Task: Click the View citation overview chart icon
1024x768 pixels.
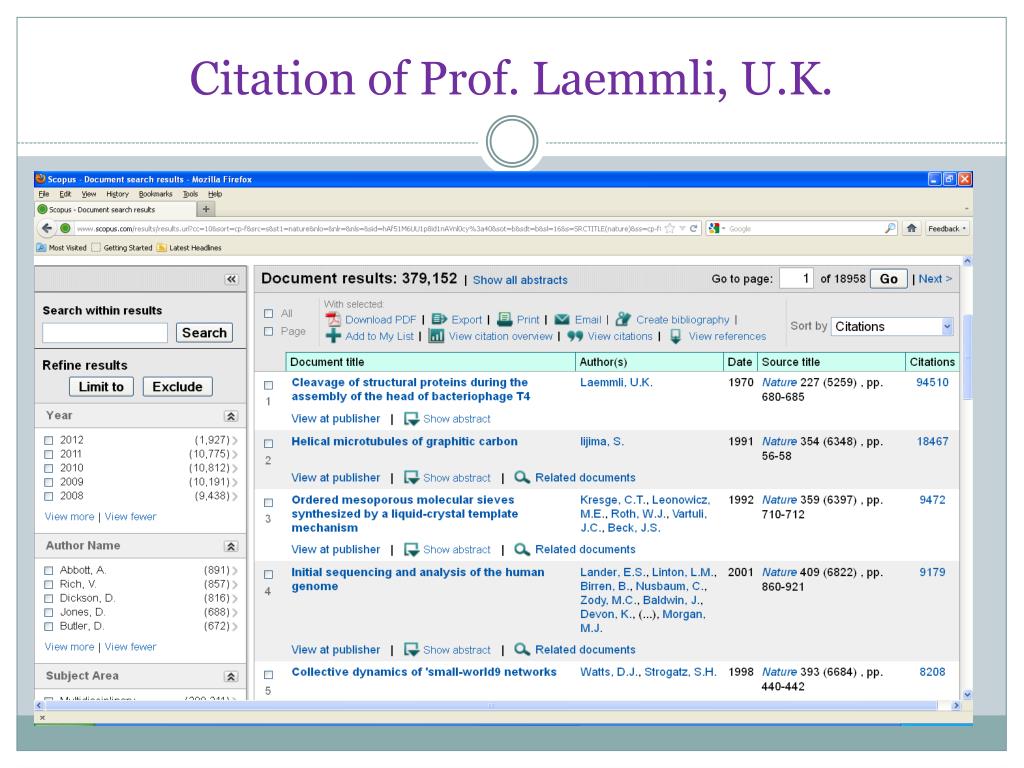Action: pyautogui.click(x=436, y=336)
